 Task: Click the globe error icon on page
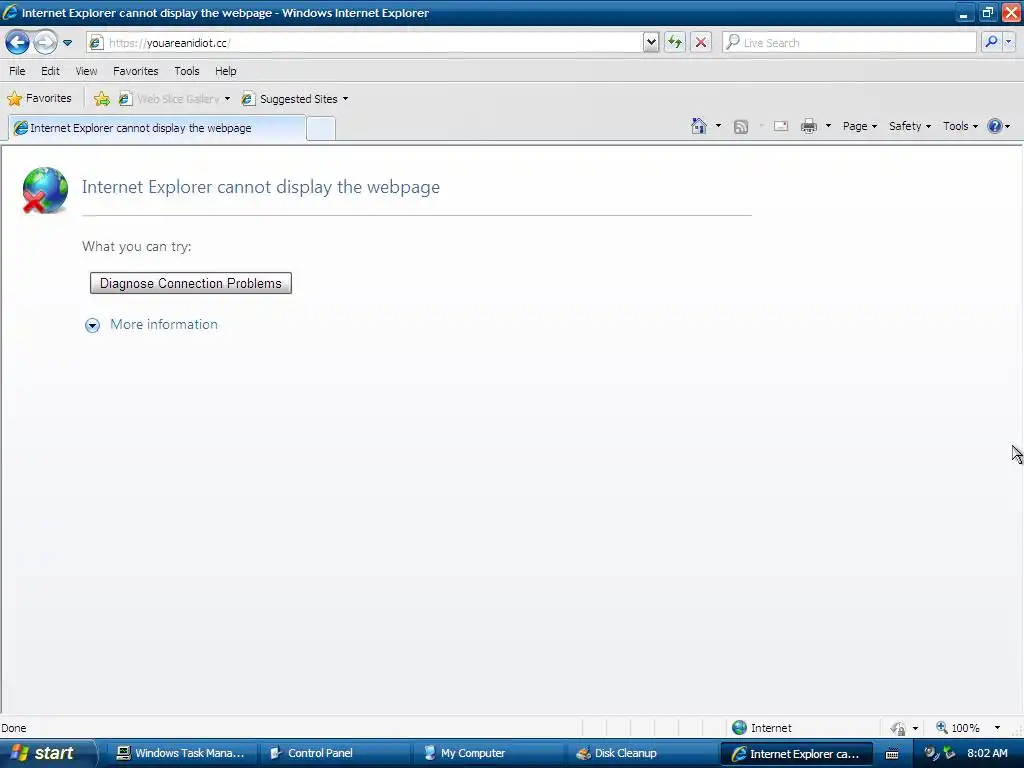tap(44, 190)
